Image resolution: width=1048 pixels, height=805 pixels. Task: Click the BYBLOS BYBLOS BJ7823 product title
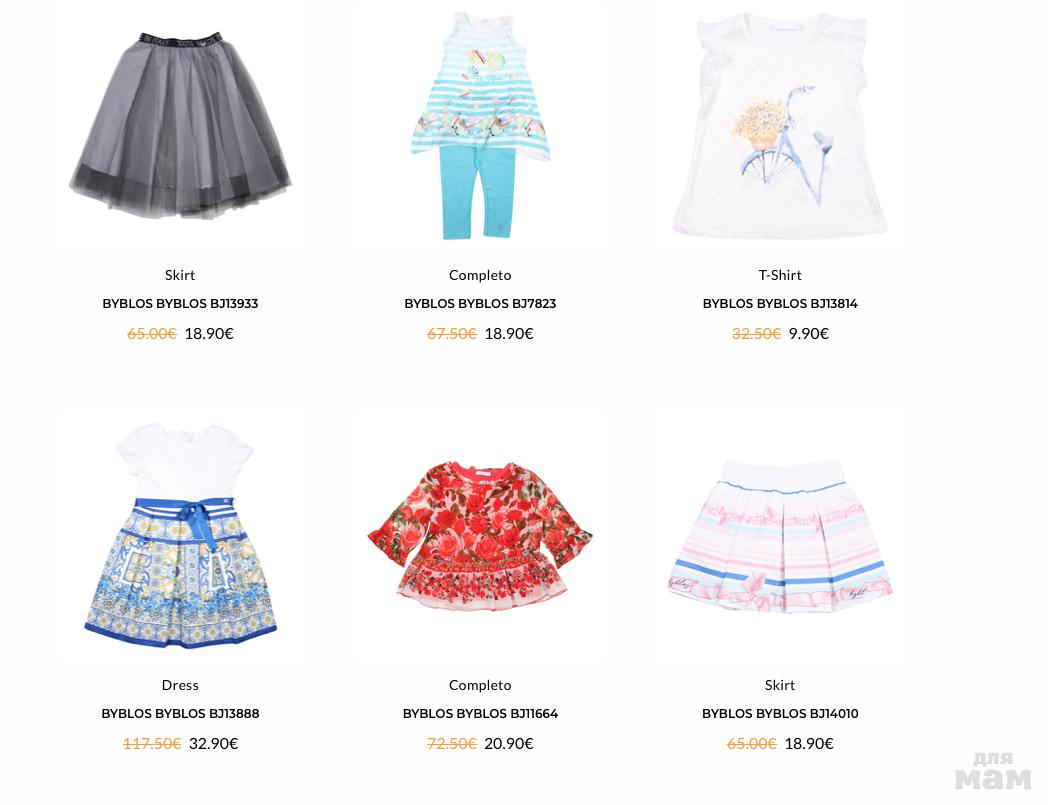pos(480,304)
